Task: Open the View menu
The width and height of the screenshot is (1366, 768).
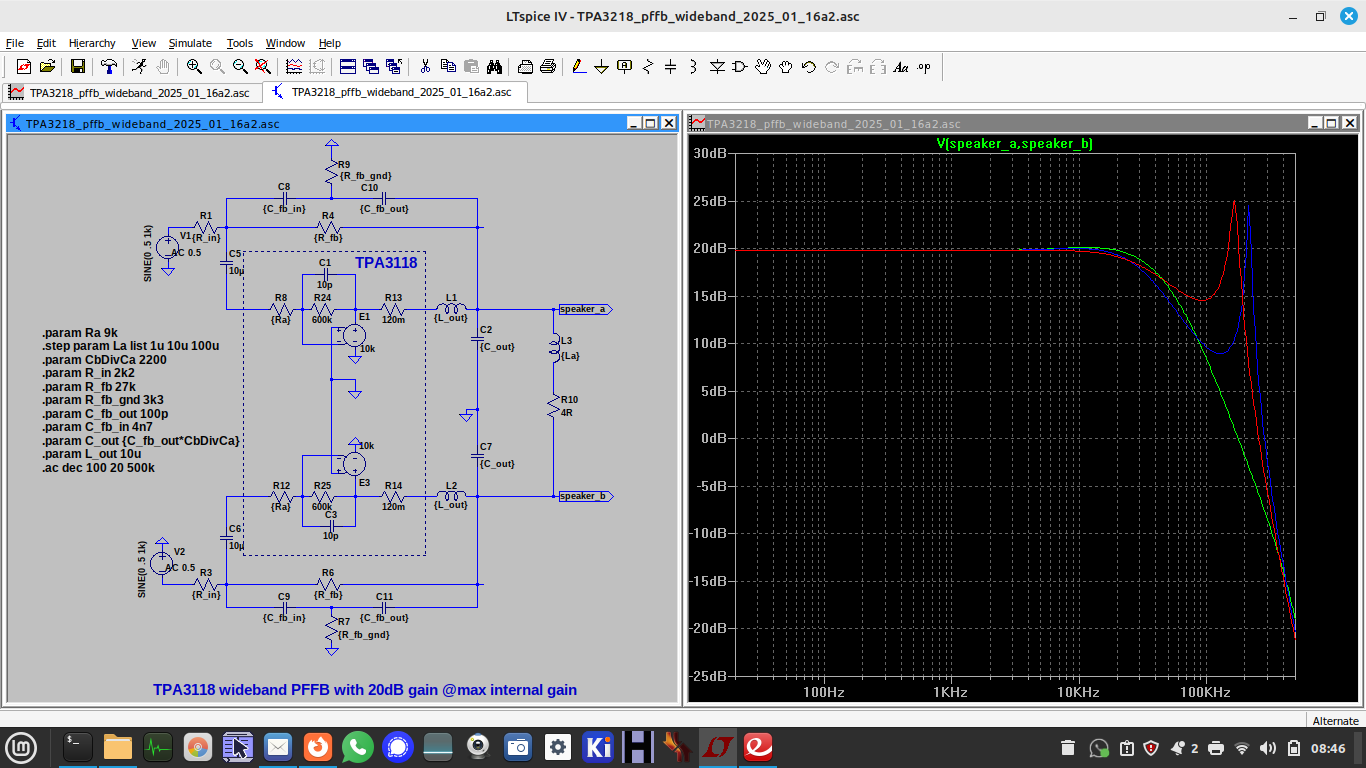Action: (144, 43)
